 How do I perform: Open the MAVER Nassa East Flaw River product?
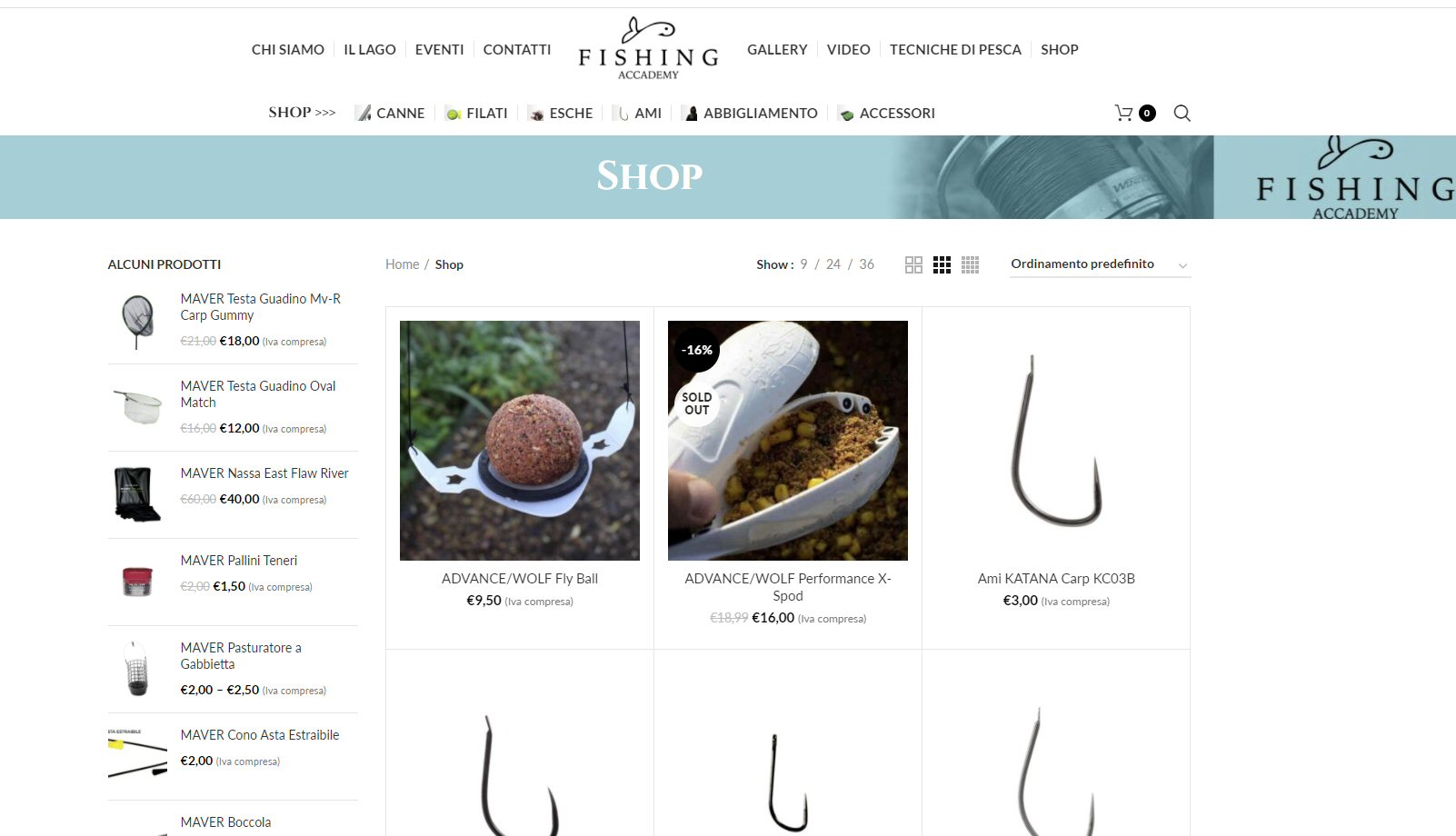click(x=264, y=473)
